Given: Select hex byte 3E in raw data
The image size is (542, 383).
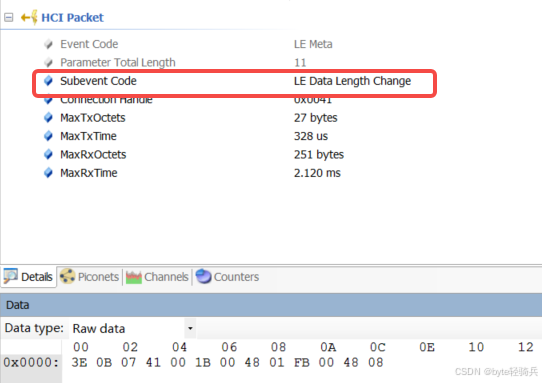Looking at the screenshot, I should 79,362.
